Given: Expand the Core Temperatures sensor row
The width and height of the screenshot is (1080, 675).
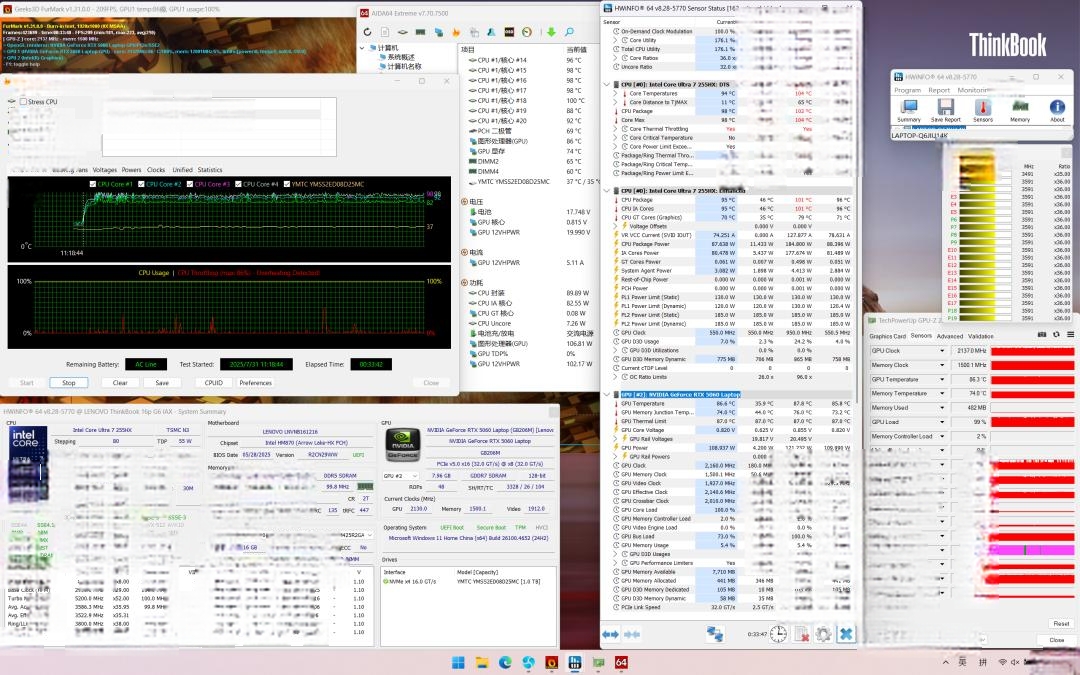Looking at the screenshot, I should [x=615, y=93].
